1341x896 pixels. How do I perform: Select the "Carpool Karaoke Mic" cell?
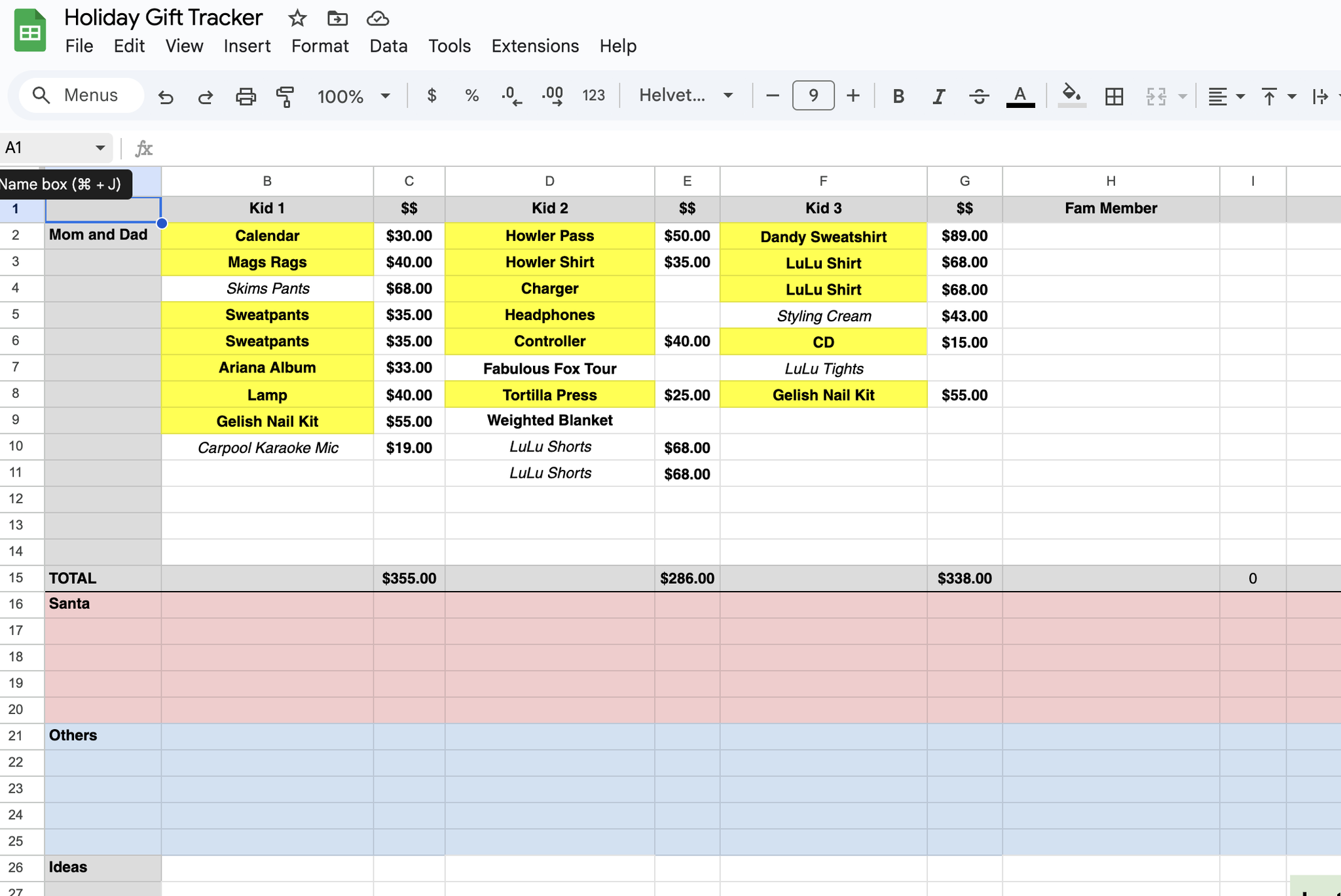click(267, 448)
